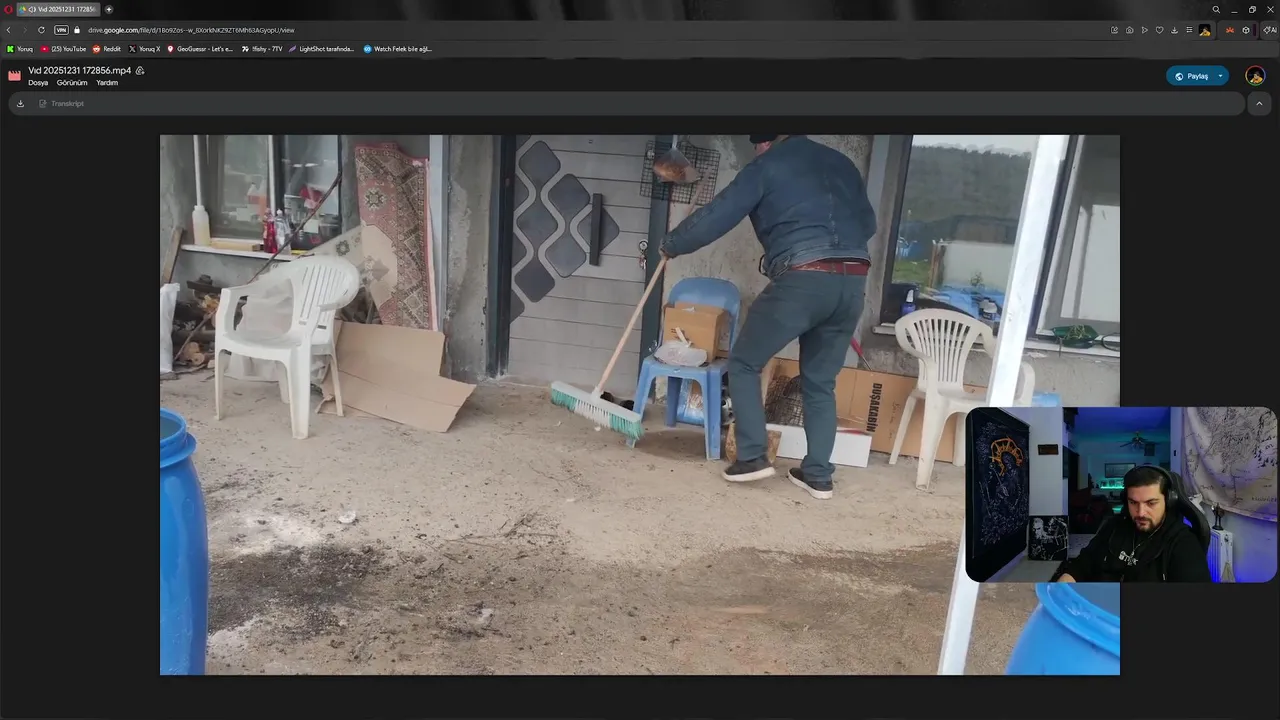Open the Dosya menu
The image size is (1280, 720).
point(38,83)
